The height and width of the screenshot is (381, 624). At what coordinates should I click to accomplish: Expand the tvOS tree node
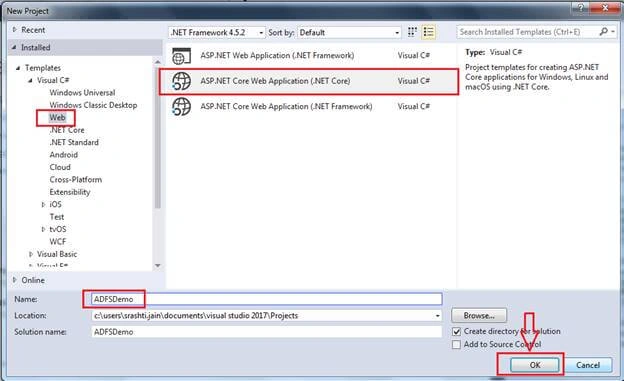(x=43, y=229)
